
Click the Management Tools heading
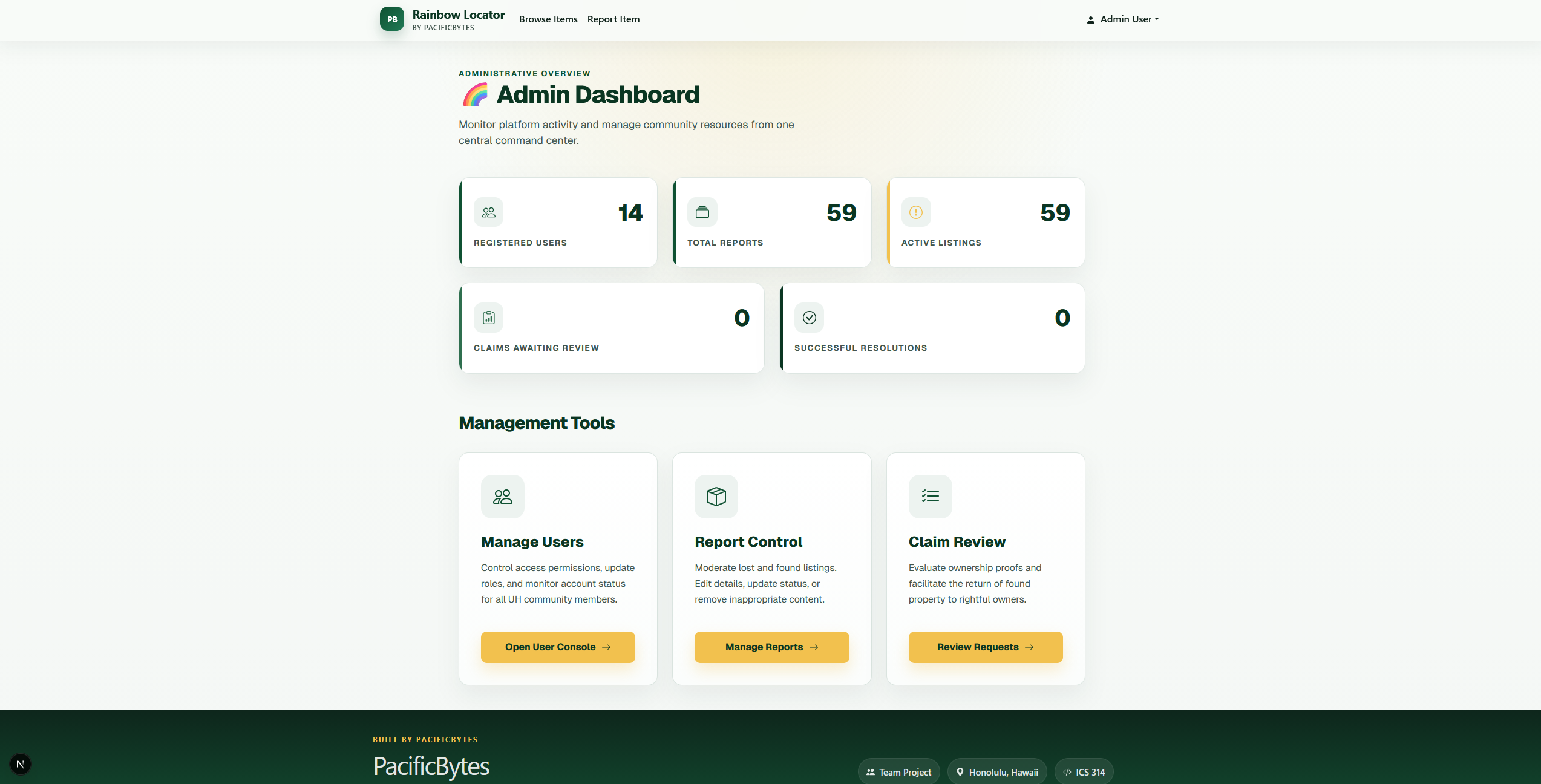[537, 423]
